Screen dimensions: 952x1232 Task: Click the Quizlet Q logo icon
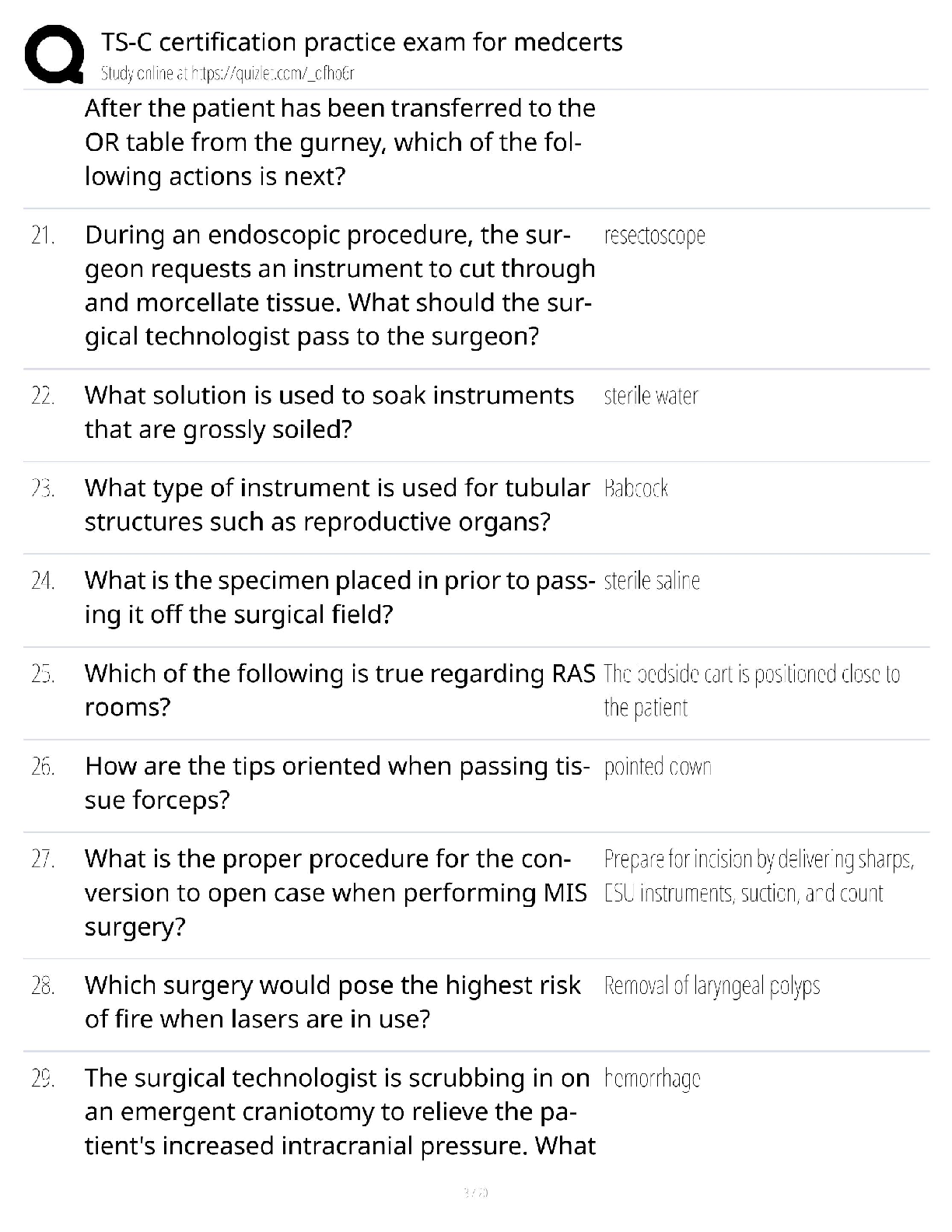click(x=54, y=54)
